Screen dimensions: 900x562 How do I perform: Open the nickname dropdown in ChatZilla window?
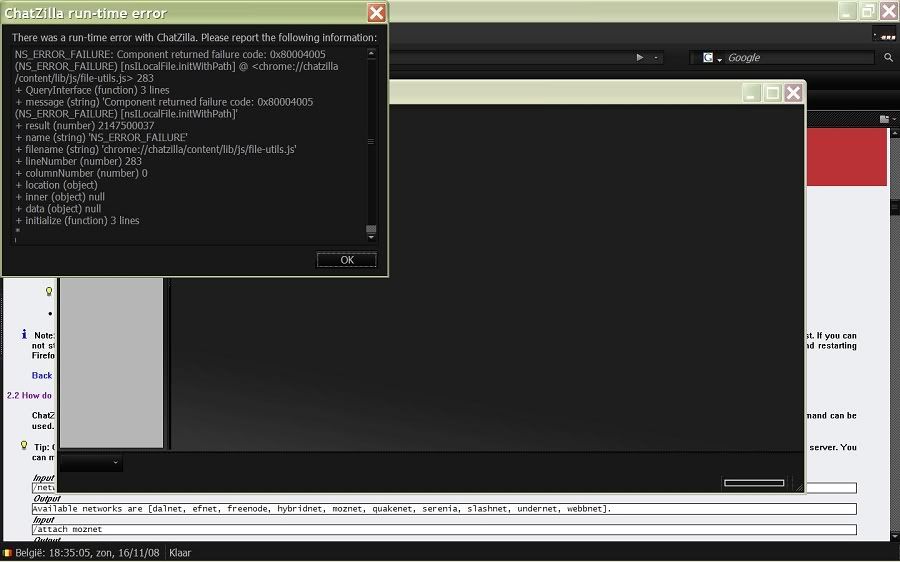91,463
